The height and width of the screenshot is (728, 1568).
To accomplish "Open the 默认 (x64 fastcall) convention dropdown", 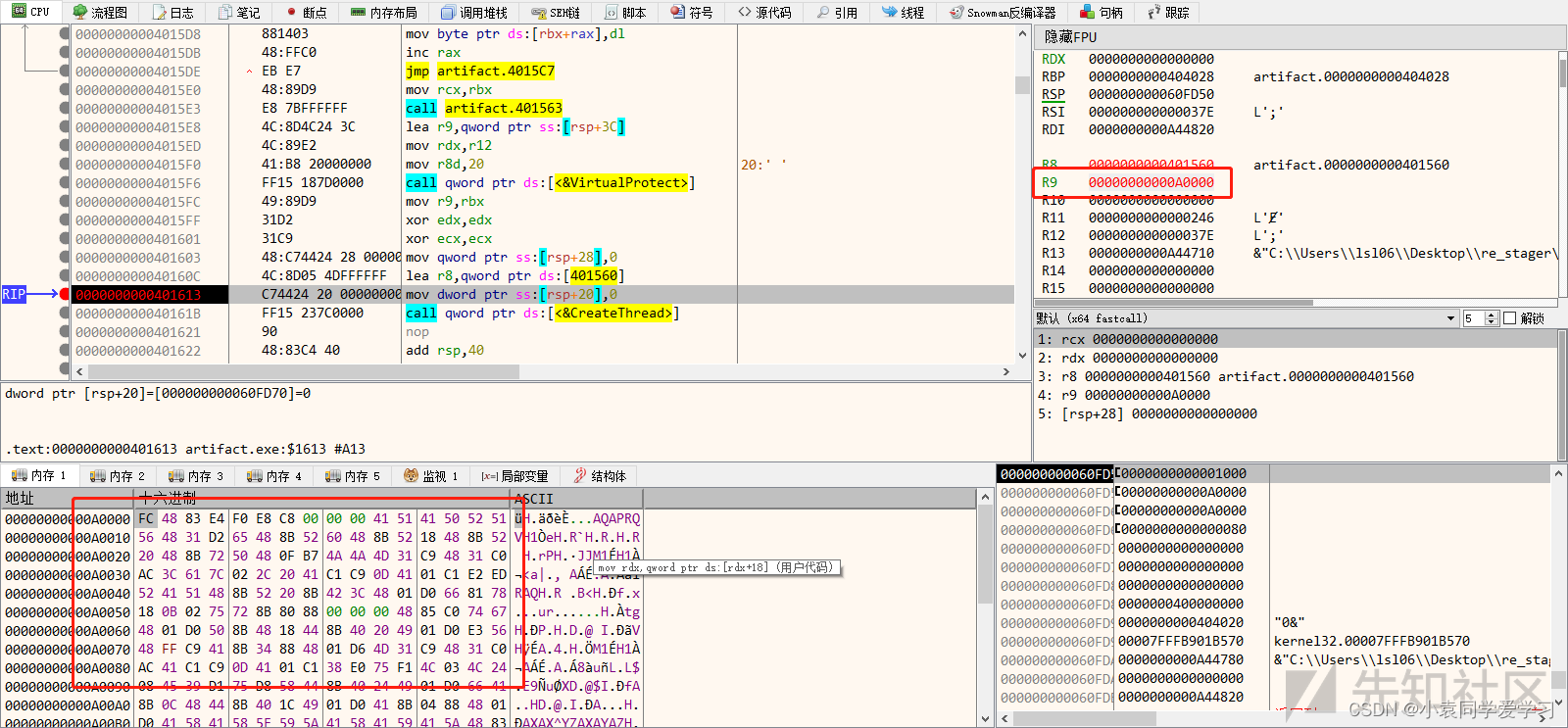I will 1247,317.
